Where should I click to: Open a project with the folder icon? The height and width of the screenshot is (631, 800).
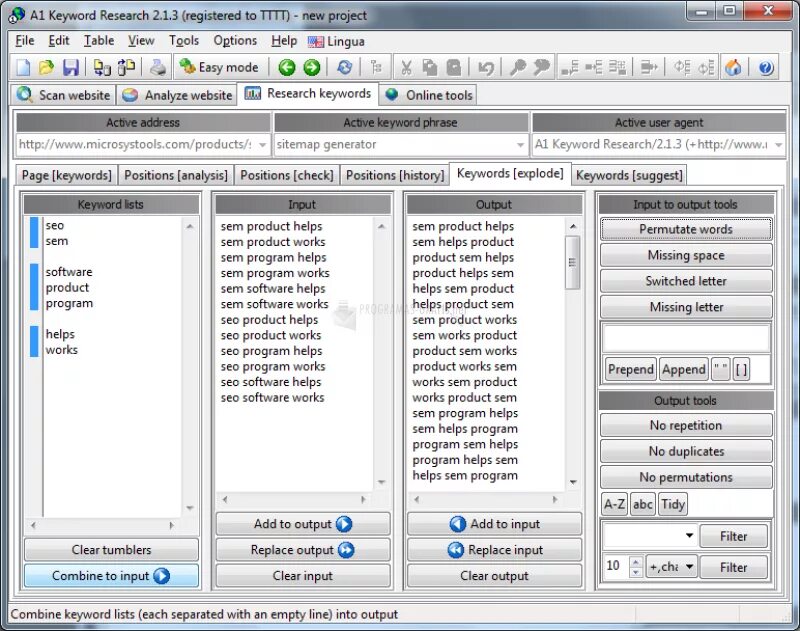[x=46, y=67]
